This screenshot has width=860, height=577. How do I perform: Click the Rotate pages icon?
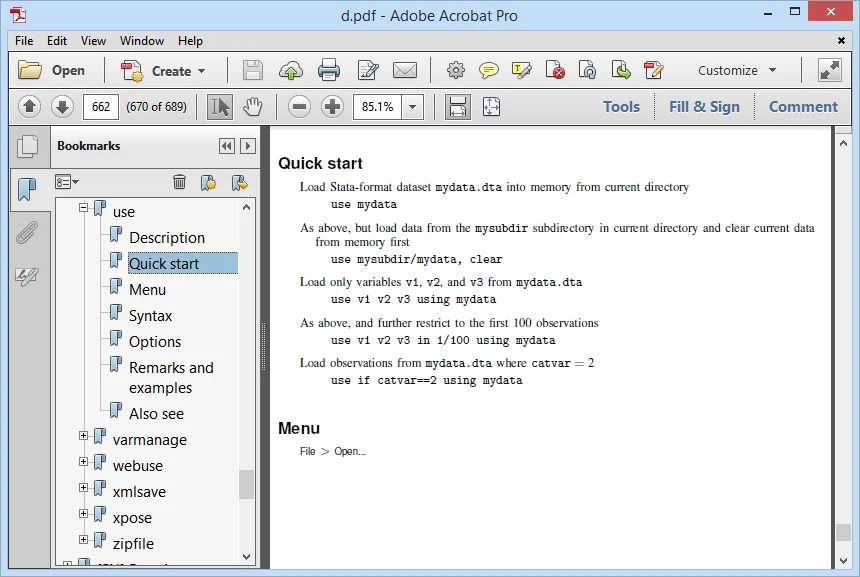click(587, 70)
